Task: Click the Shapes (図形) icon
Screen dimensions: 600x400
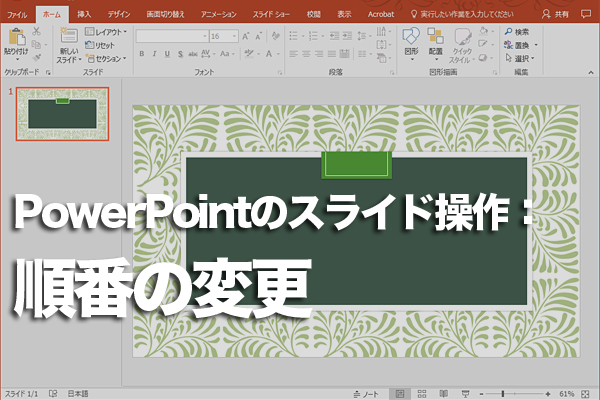Action: coord(411,36)
